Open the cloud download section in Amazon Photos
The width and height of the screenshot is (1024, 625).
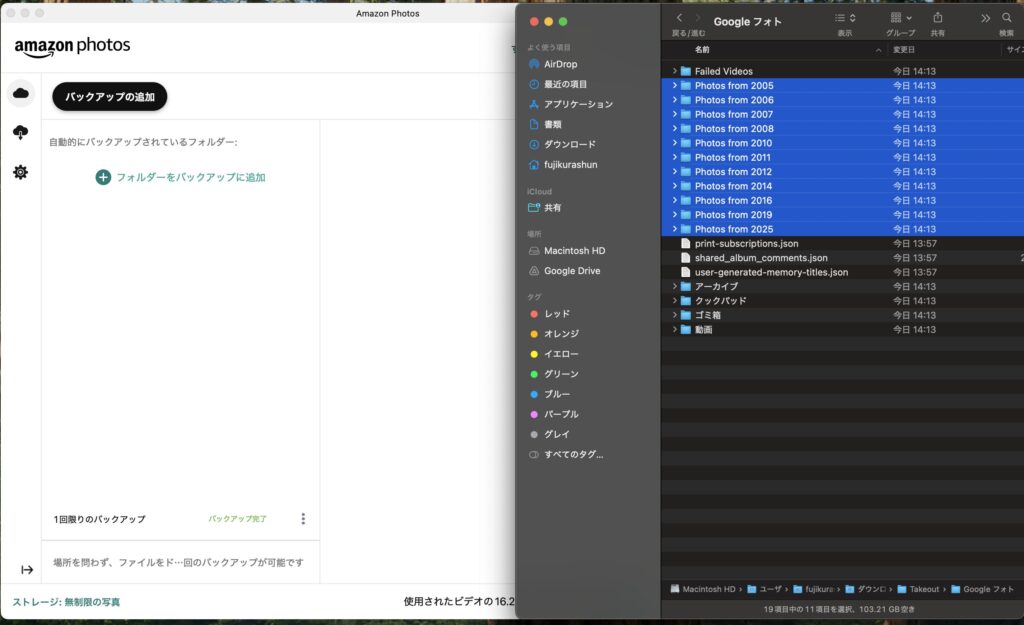[x=21, y=133]
